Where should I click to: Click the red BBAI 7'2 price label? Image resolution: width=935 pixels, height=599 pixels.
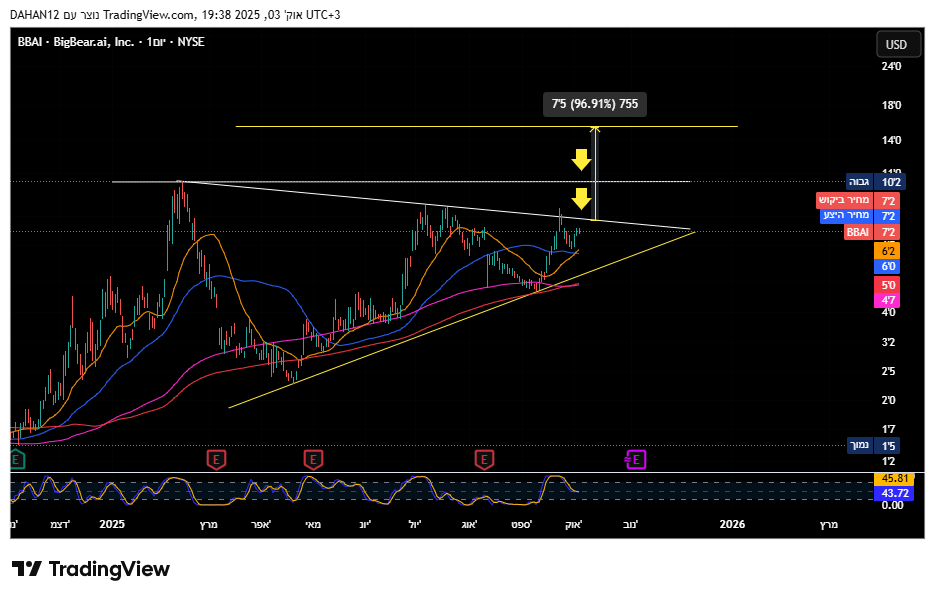pos(872,232)
